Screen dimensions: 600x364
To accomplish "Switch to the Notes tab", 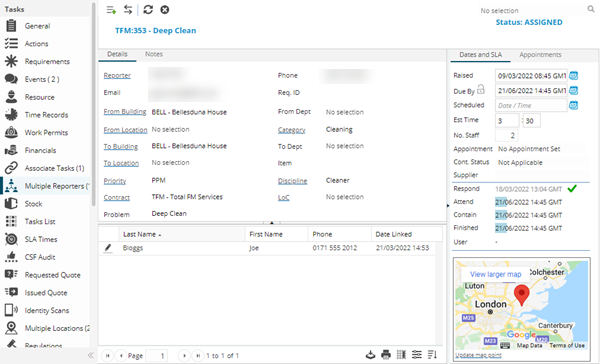I will pyautogui.click(x=154, y=54).
